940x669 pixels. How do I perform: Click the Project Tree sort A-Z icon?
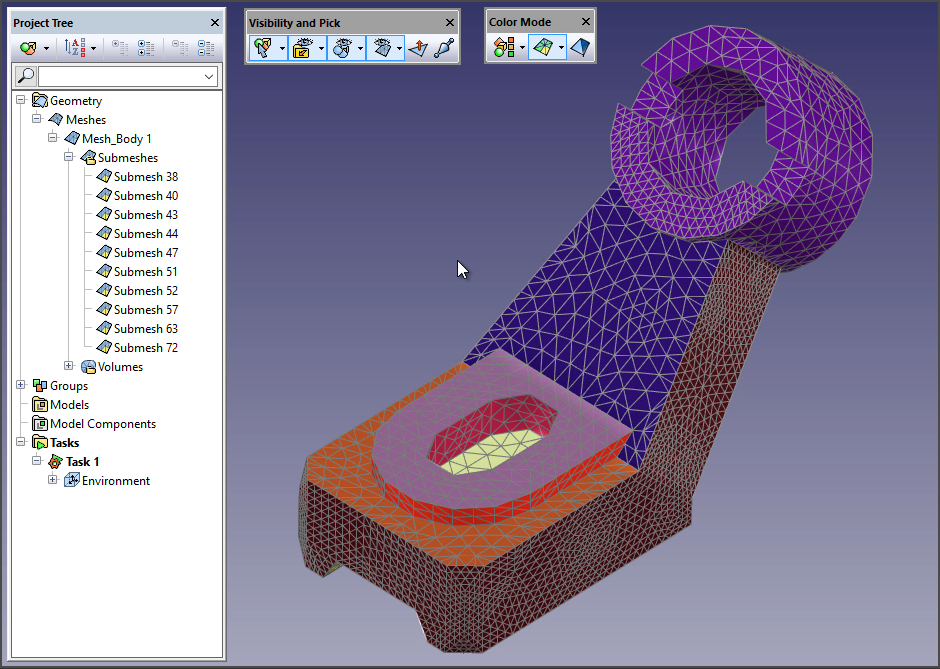point(75,48)
